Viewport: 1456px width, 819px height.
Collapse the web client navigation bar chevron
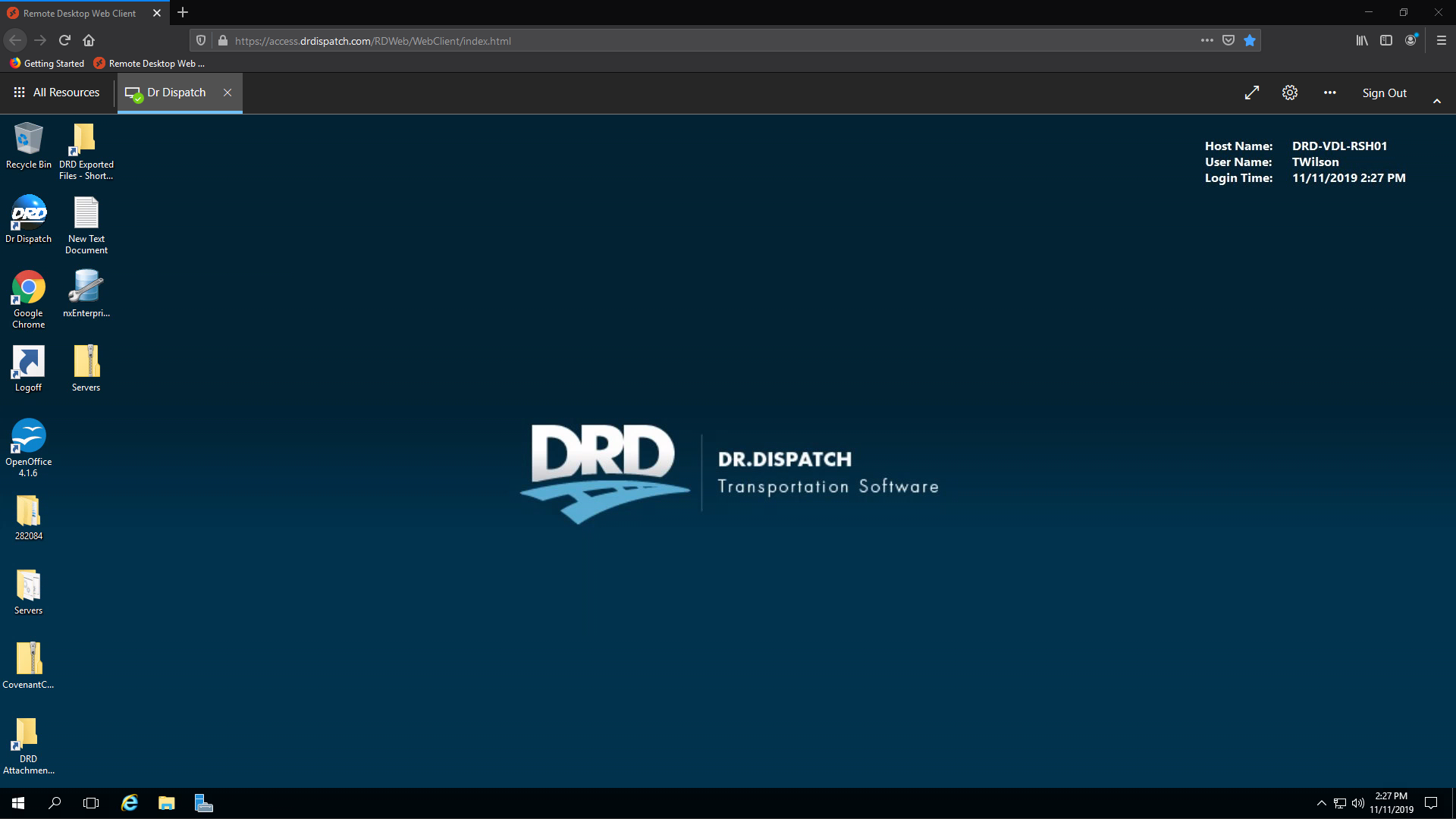click(x=1437, y=101)
